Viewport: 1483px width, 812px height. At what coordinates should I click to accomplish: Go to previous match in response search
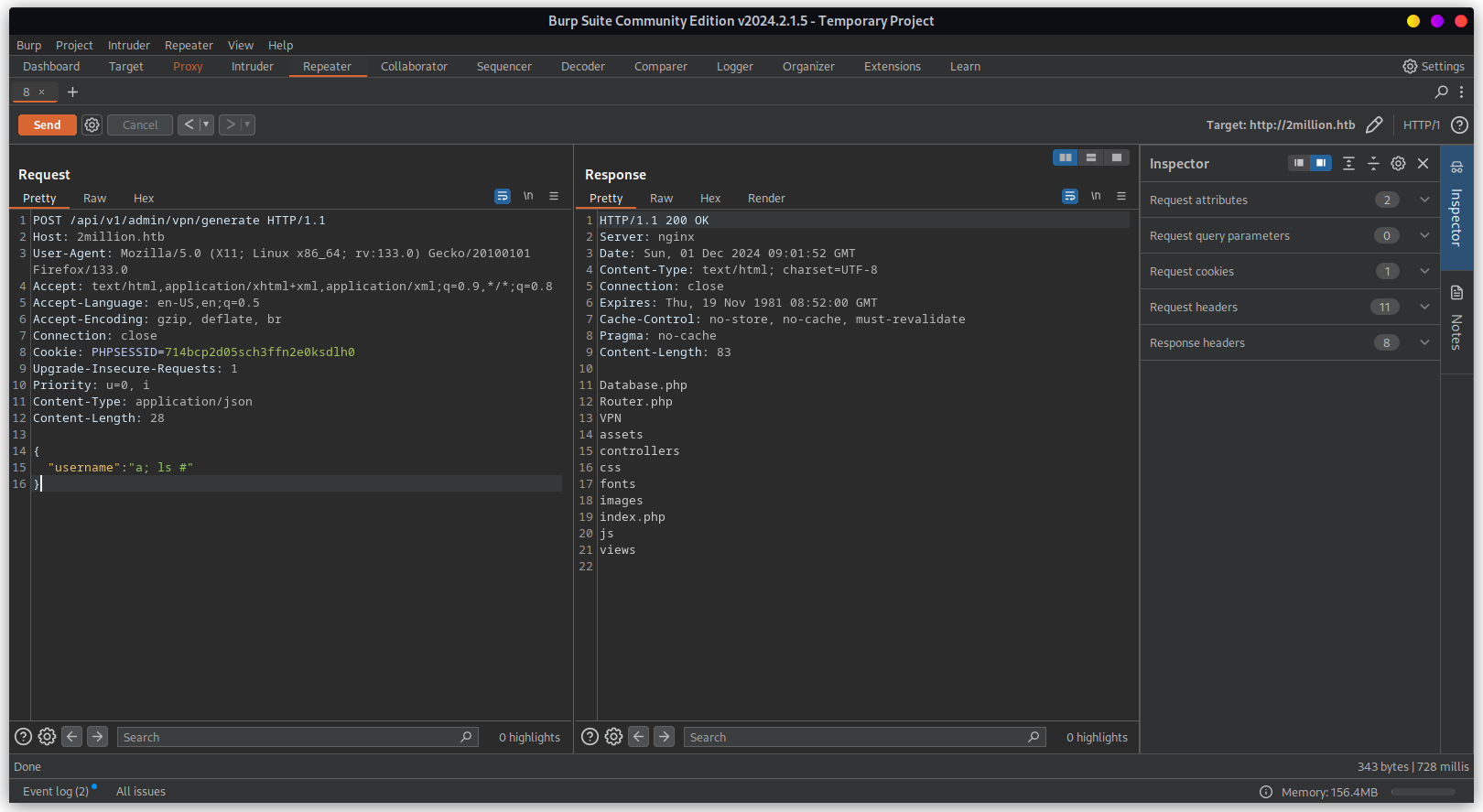[x=639, y=736]
